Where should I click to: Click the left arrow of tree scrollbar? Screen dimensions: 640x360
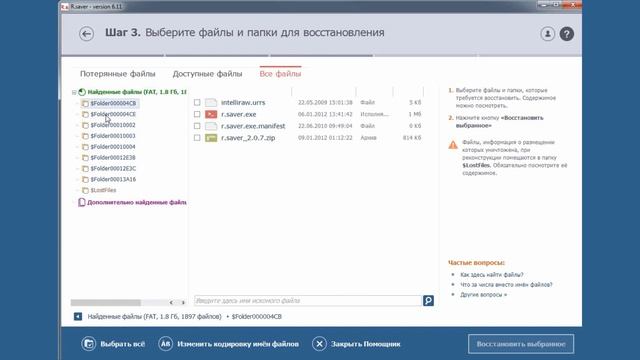(171, 302)
